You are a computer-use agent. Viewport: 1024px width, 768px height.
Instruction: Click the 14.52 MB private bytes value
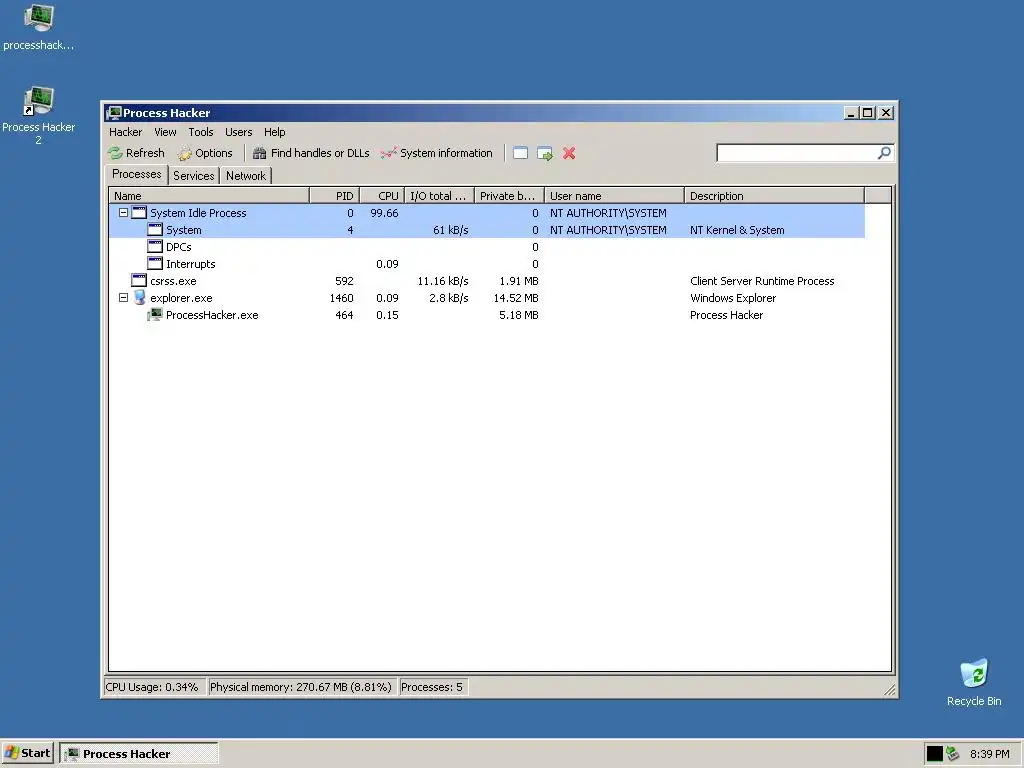point(516,298)
